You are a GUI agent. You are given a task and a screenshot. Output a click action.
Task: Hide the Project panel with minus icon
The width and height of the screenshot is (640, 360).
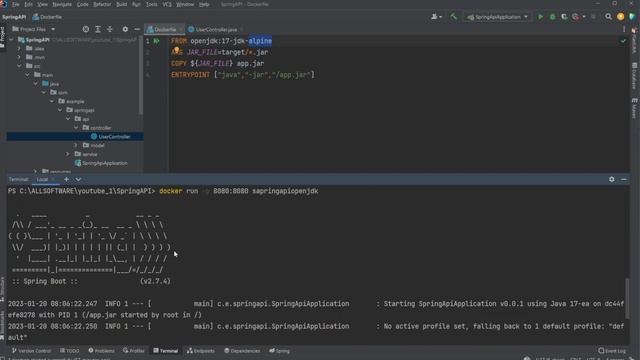(x=137, y=29)
